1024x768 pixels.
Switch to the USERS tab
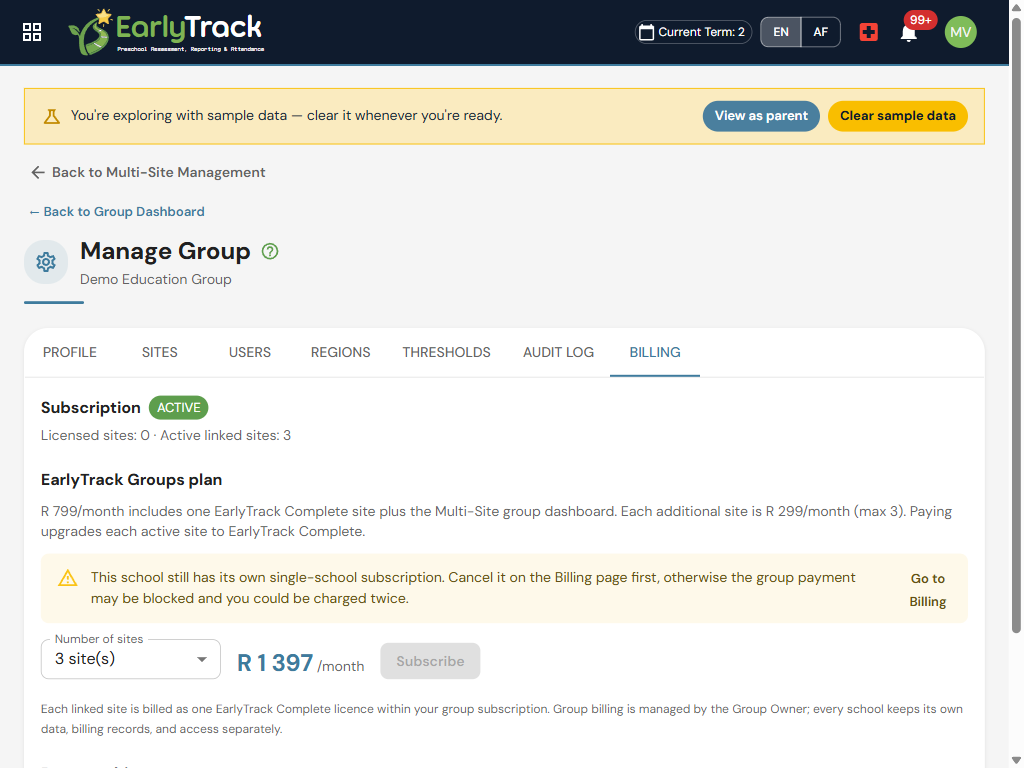[x=249, y=353]
